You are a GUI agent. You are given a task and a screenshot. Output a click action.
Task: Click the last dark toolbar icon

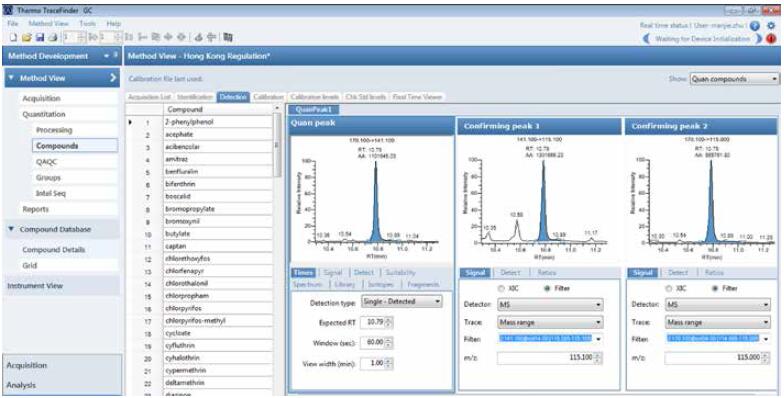228,38
